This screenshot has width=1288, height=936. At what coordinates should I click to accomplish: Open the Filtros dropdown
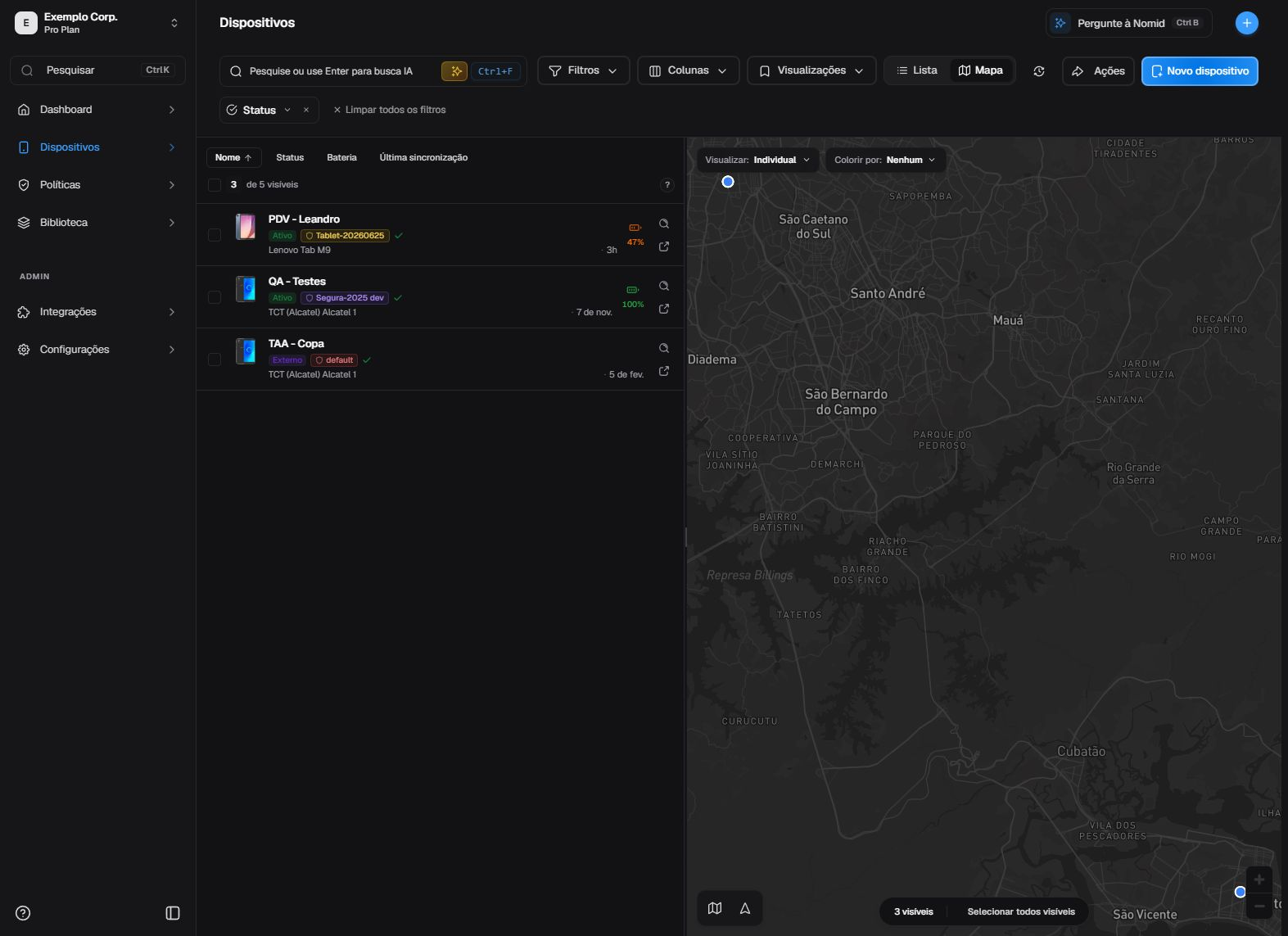(x=583, y=70)
